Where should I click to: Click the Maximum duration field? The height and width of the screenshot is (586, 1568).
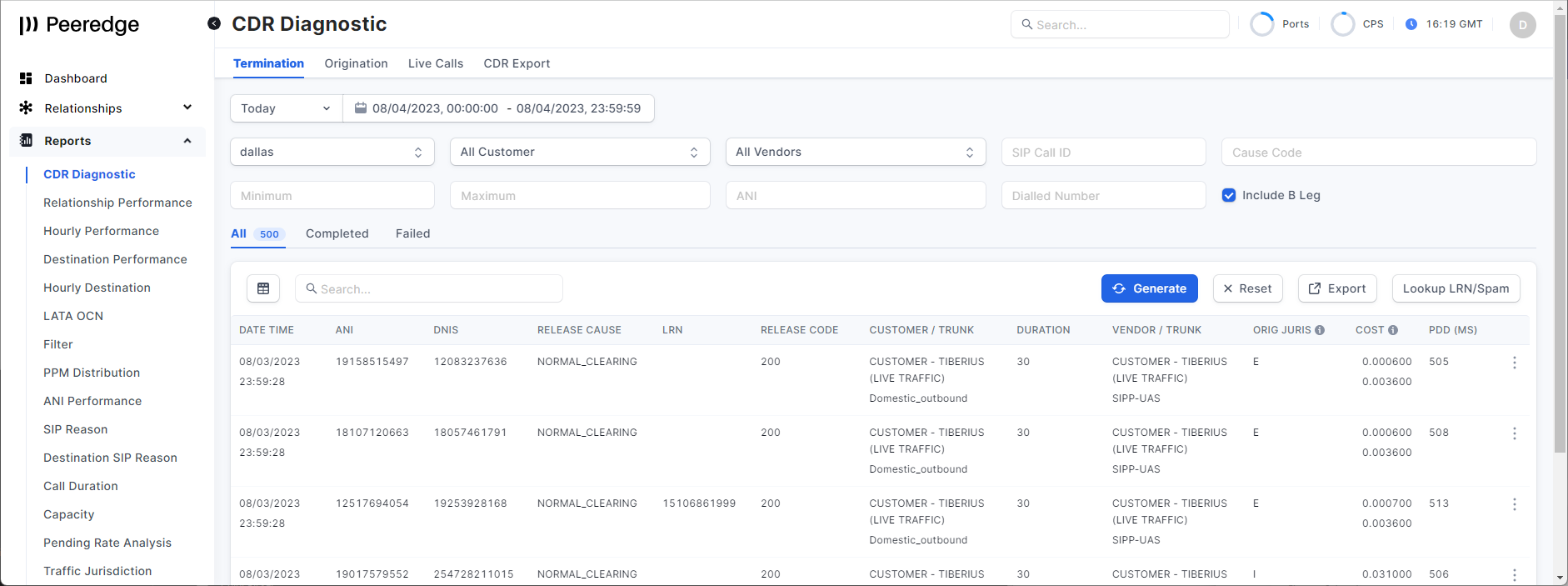point(580,195)
